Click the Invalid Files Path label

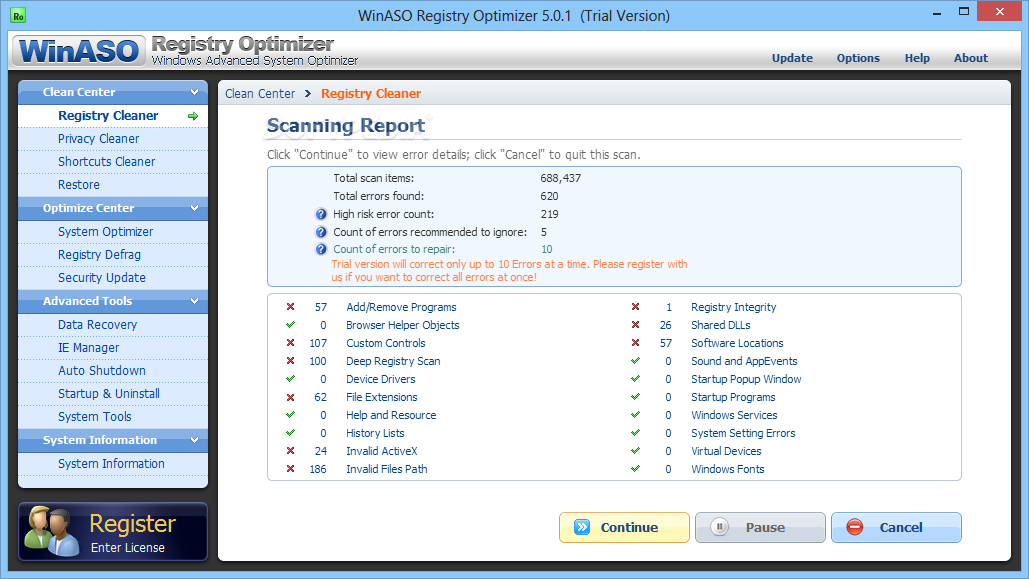(387, 469)
